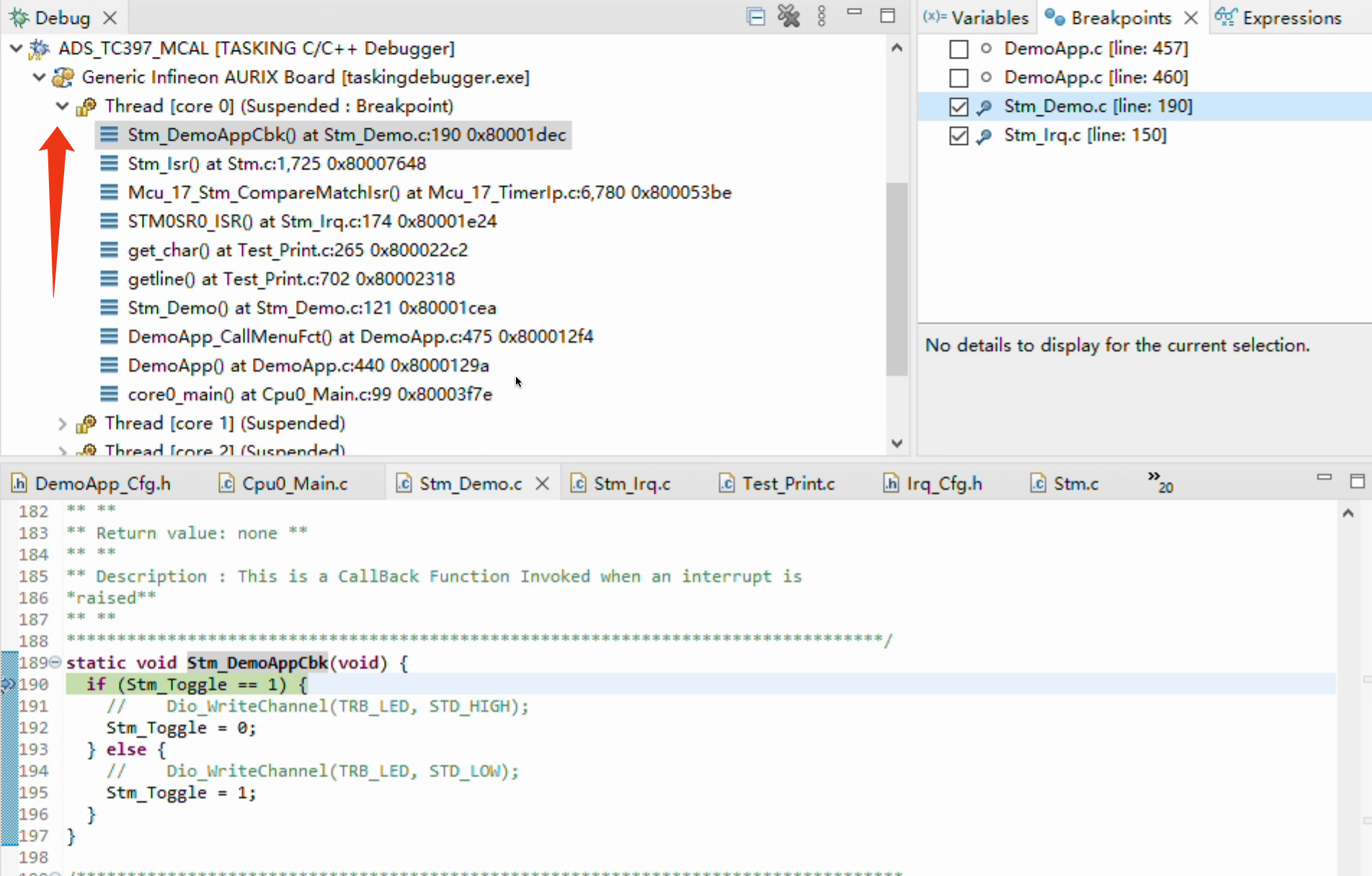Disable breakpoint Stm_Demo.c line 190
1372x876 pixels.
pyautogui.click(x=958, y=107)
